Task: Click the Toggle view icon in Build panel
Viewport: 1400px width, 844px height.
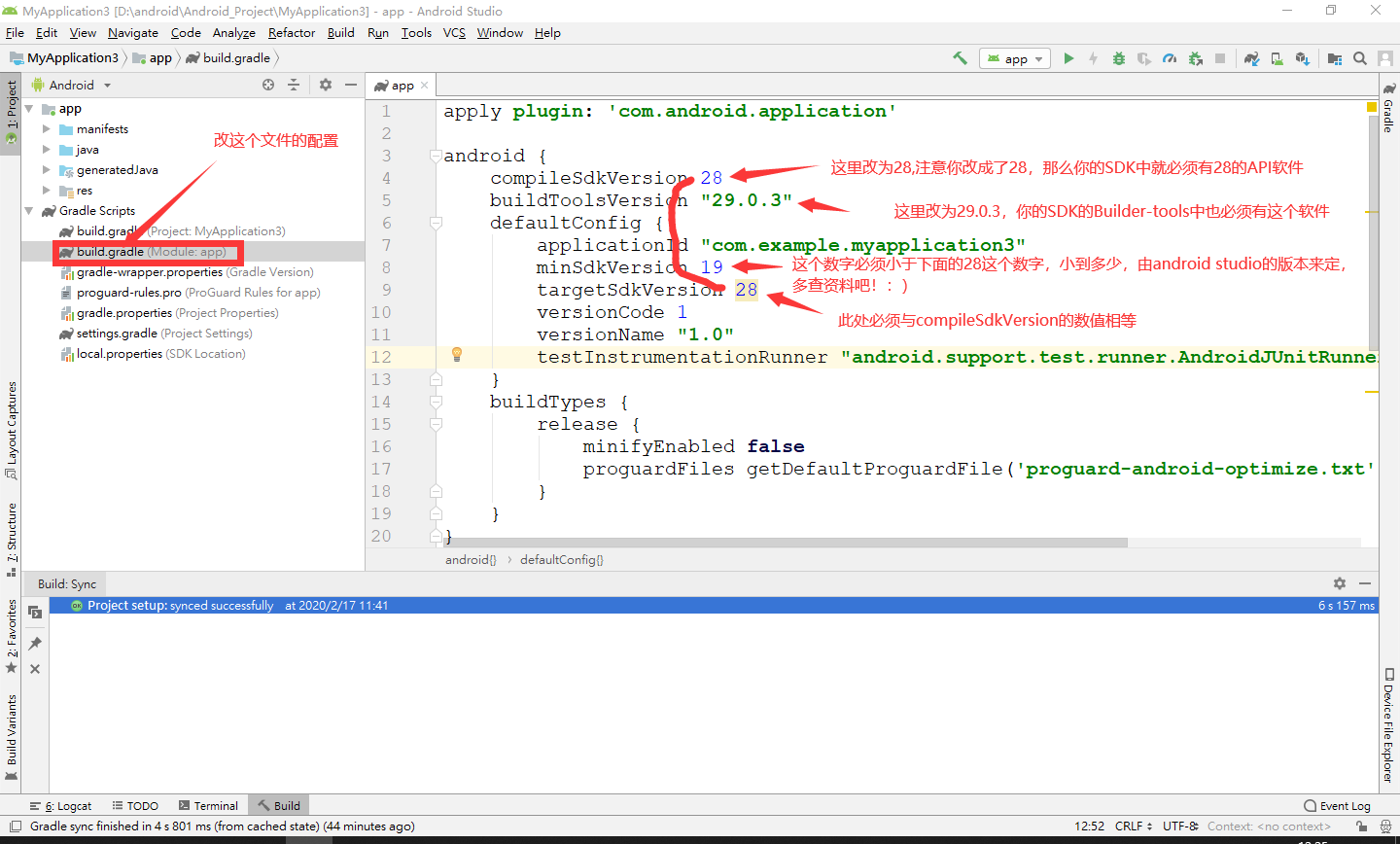Action: point(35,613)
